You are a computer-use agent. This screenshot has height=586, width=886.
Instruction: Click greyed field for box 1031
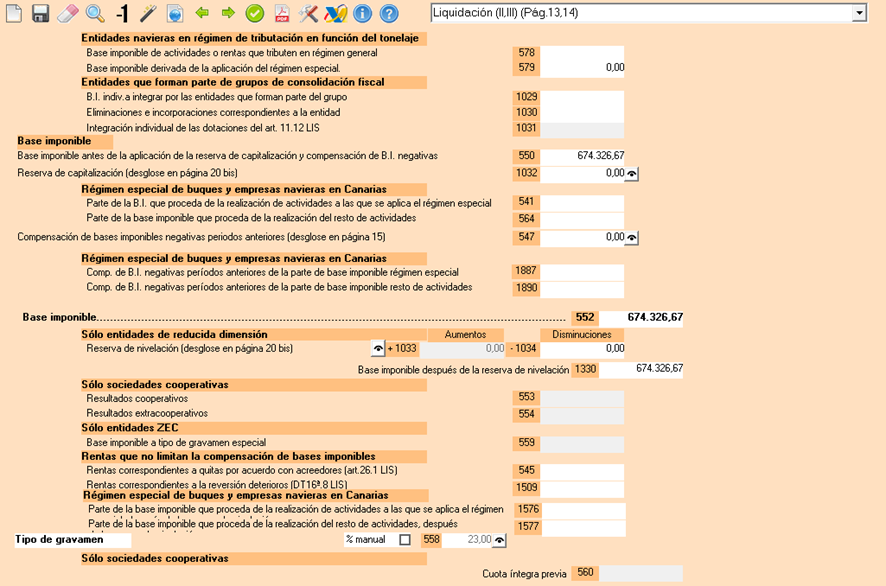click(582, 129)
